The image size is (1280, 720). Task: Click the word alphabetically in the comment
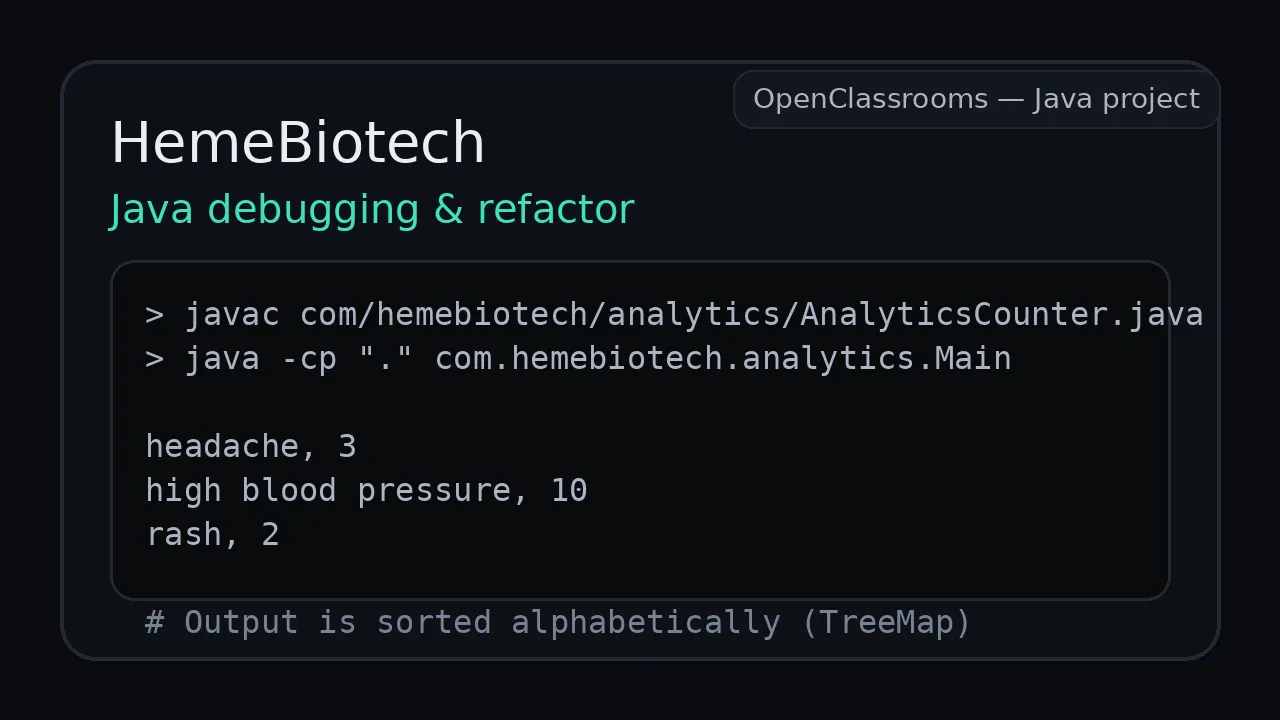coord(645,623)
